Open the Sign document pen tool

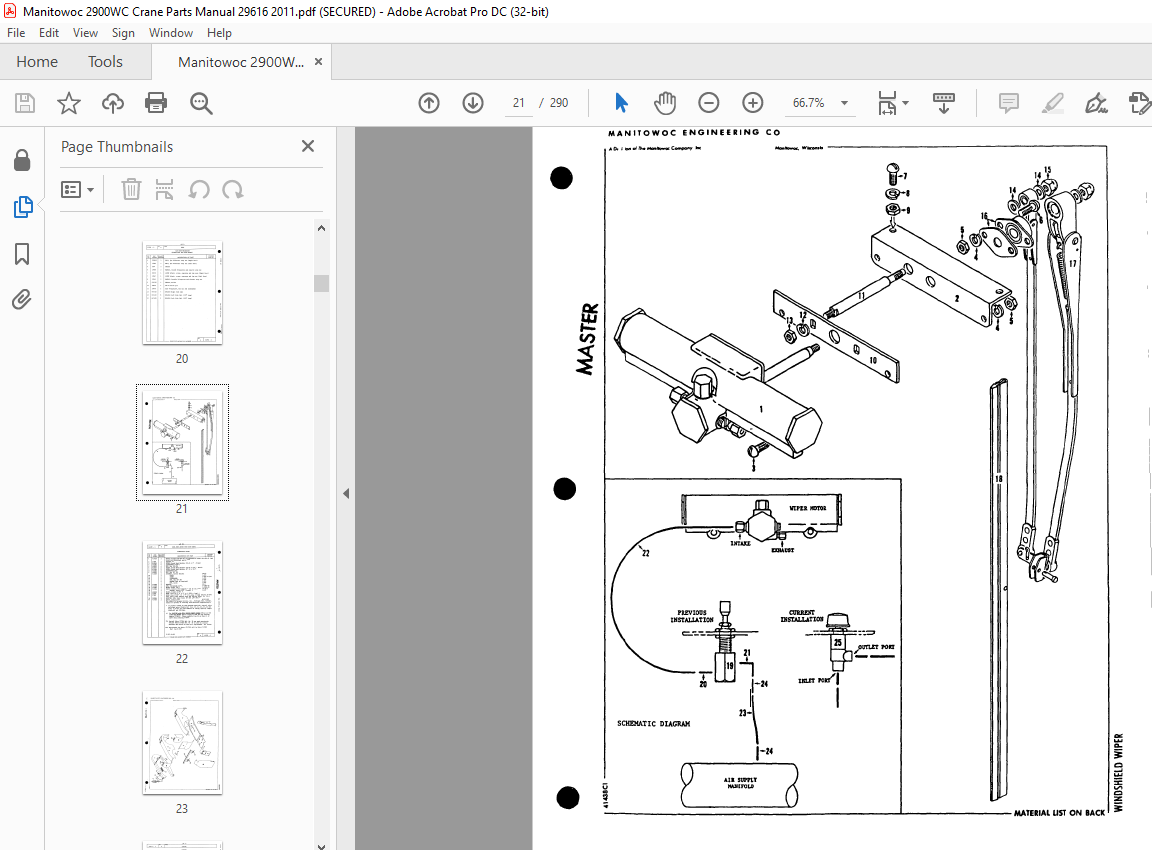coord(1096,103)
